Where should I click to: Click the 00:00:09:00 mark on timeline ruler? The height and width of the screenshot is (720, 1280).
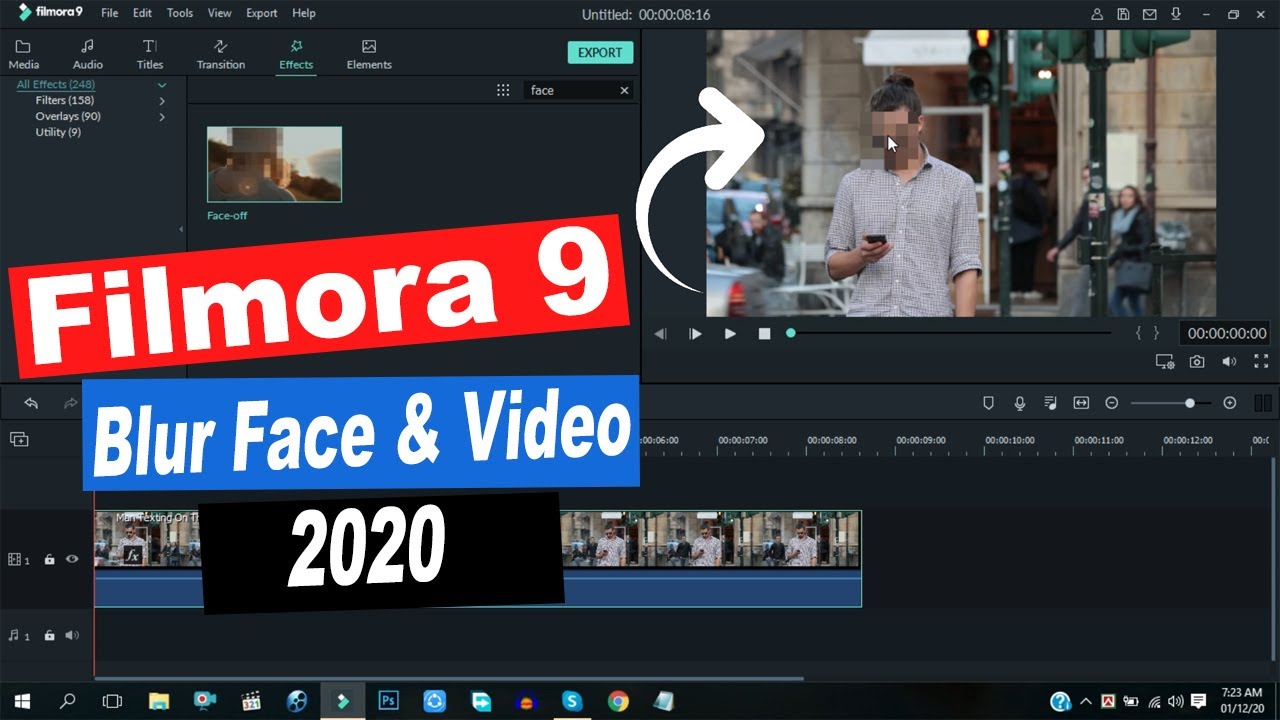(921, 440)
